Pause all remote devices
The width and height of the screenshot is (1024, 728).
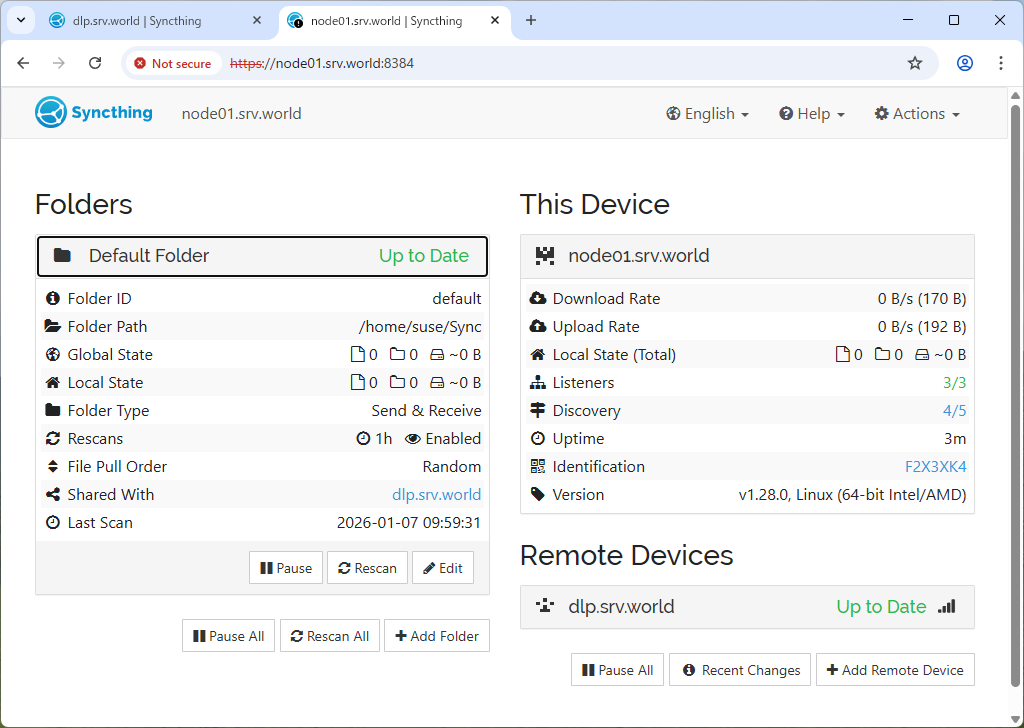[x=617, y=670]
